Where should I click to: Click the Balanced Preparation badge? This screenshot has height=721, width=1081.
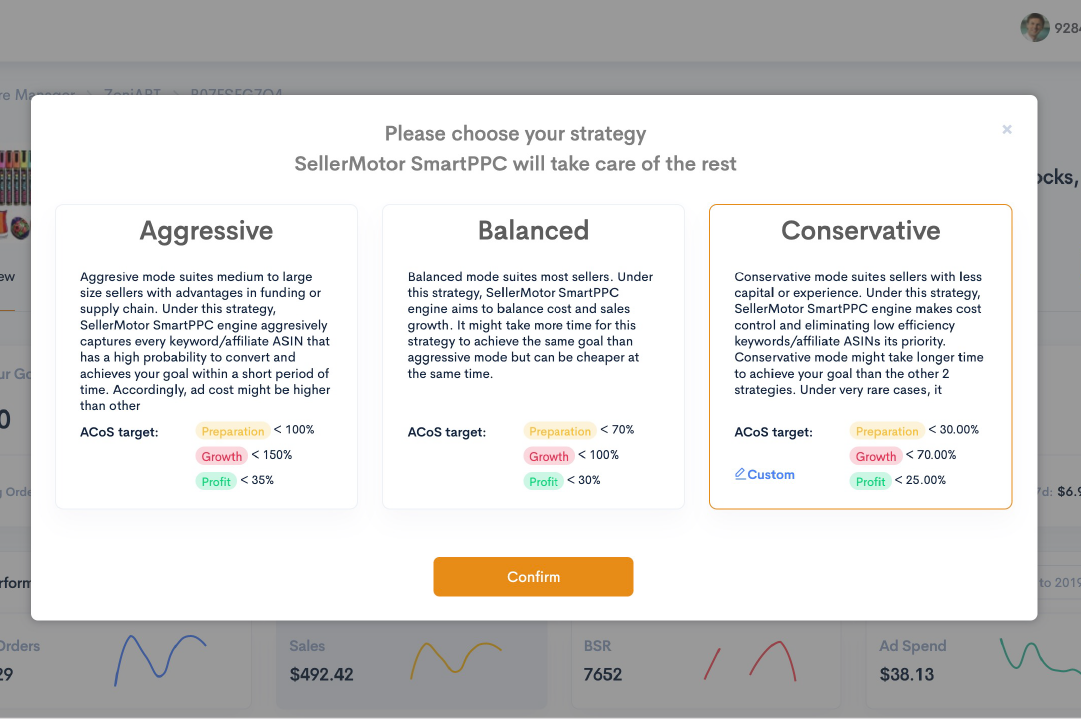[560, 431]
